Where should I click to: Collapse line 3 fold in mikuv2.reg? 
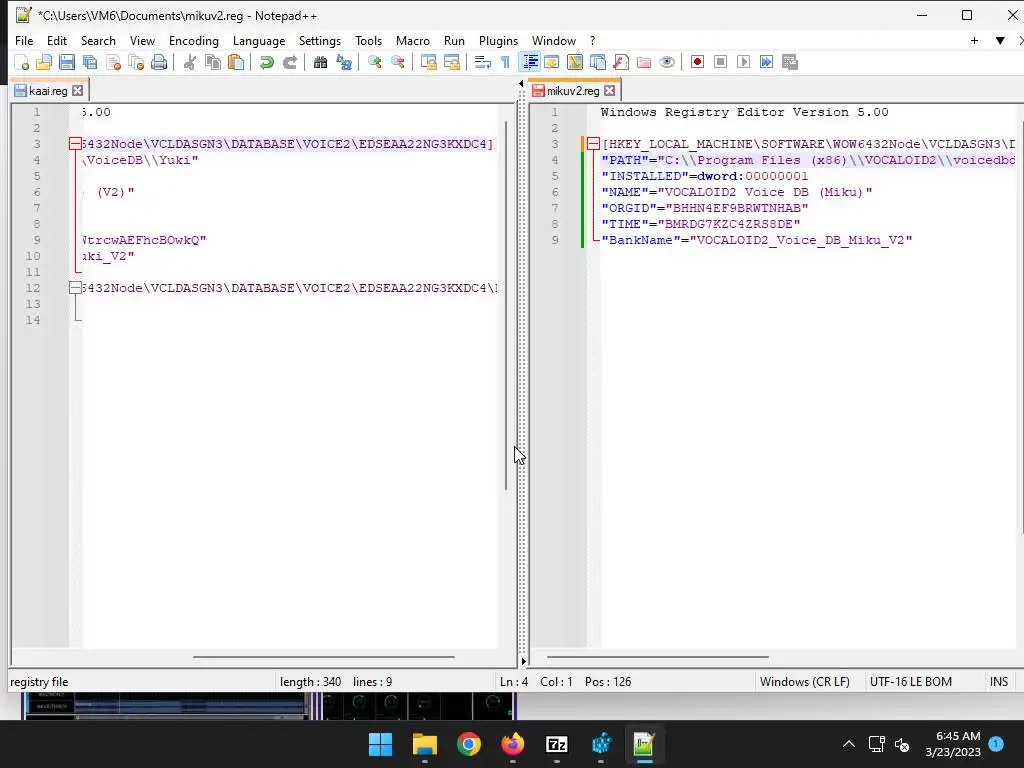click(x=593, y=144)
